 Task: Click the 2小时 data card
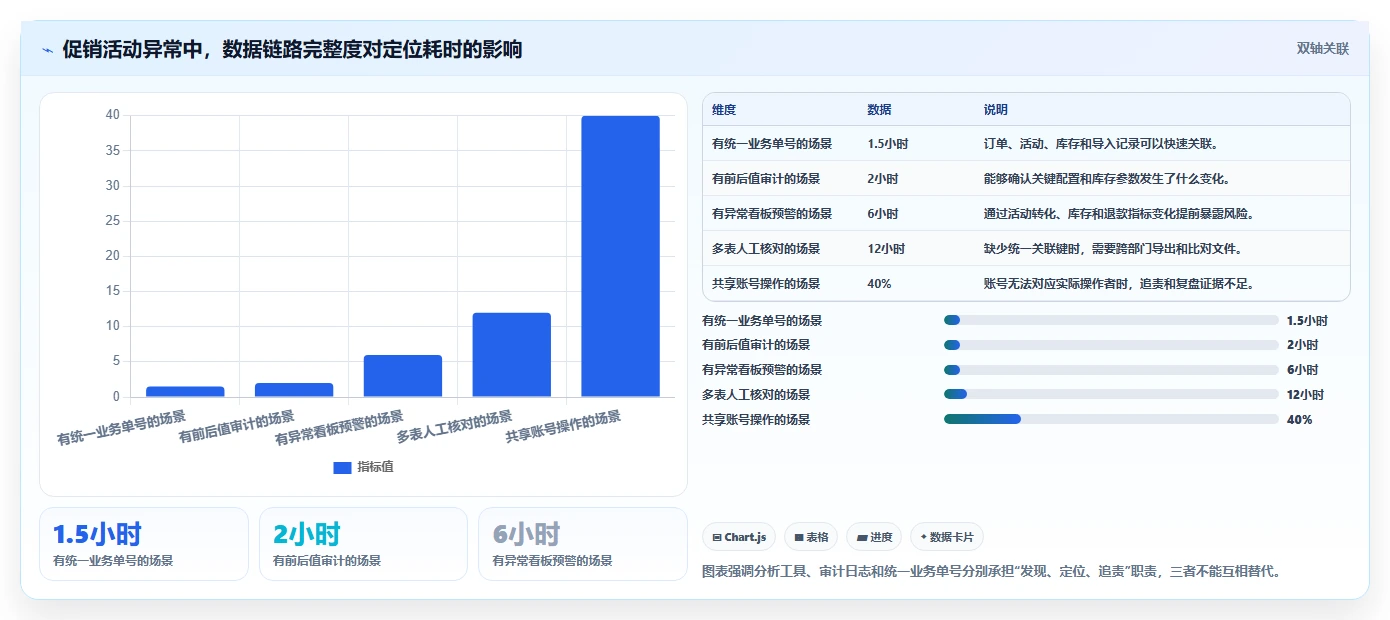(x=363, y=544)
